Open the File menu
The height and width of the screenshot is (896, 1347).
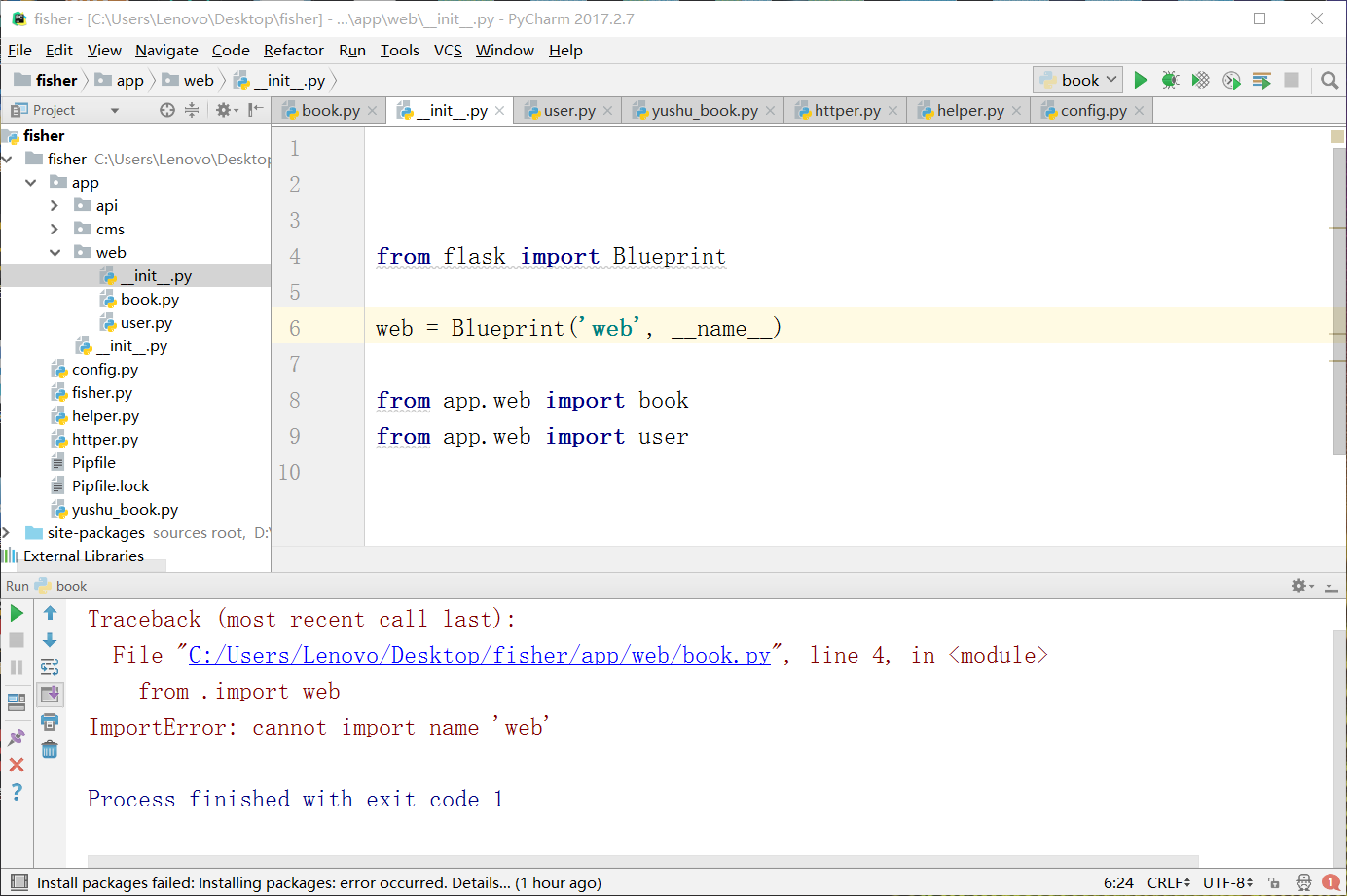click(19, 51)
